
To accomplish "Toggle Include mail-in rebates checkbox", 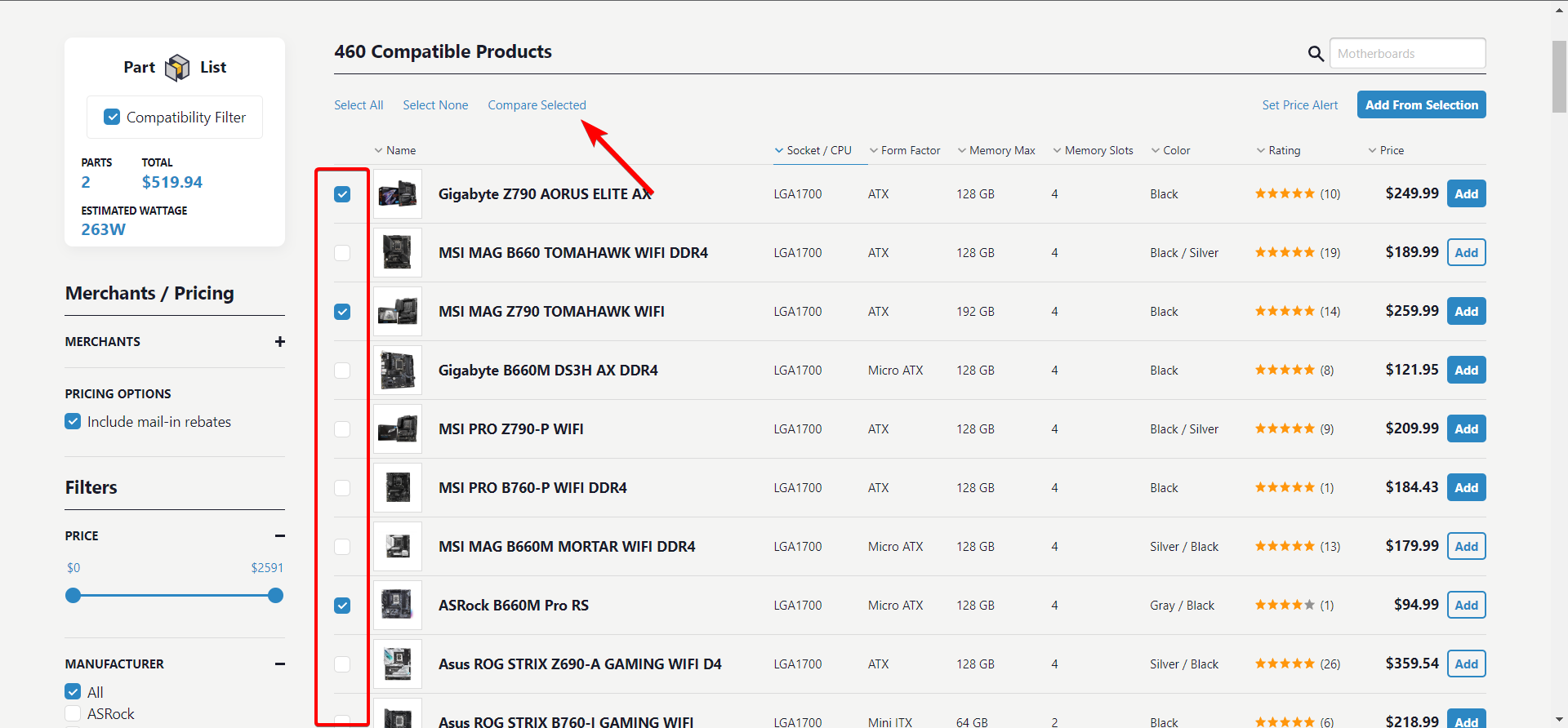I will 73,422.
